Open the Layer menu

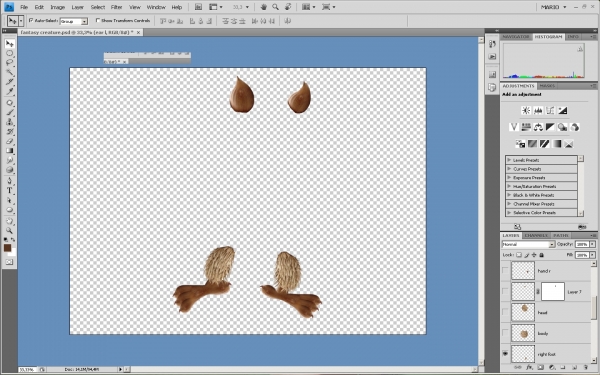tap(78, 7)
